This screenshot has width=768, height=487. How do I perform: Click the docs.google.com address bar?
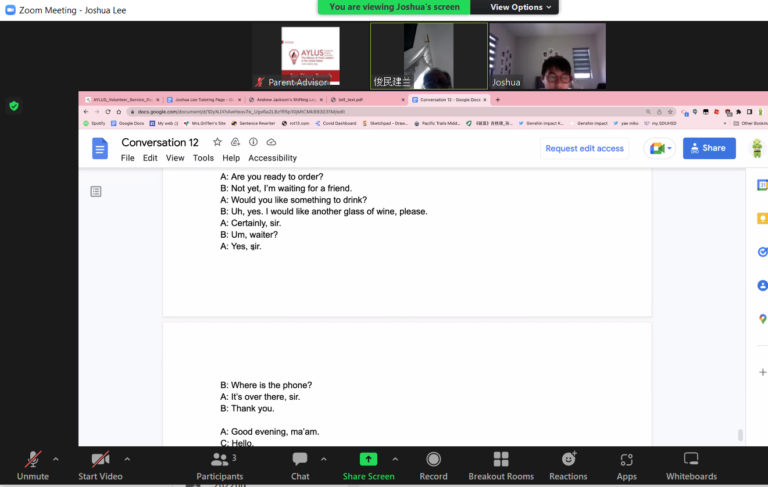382,112
